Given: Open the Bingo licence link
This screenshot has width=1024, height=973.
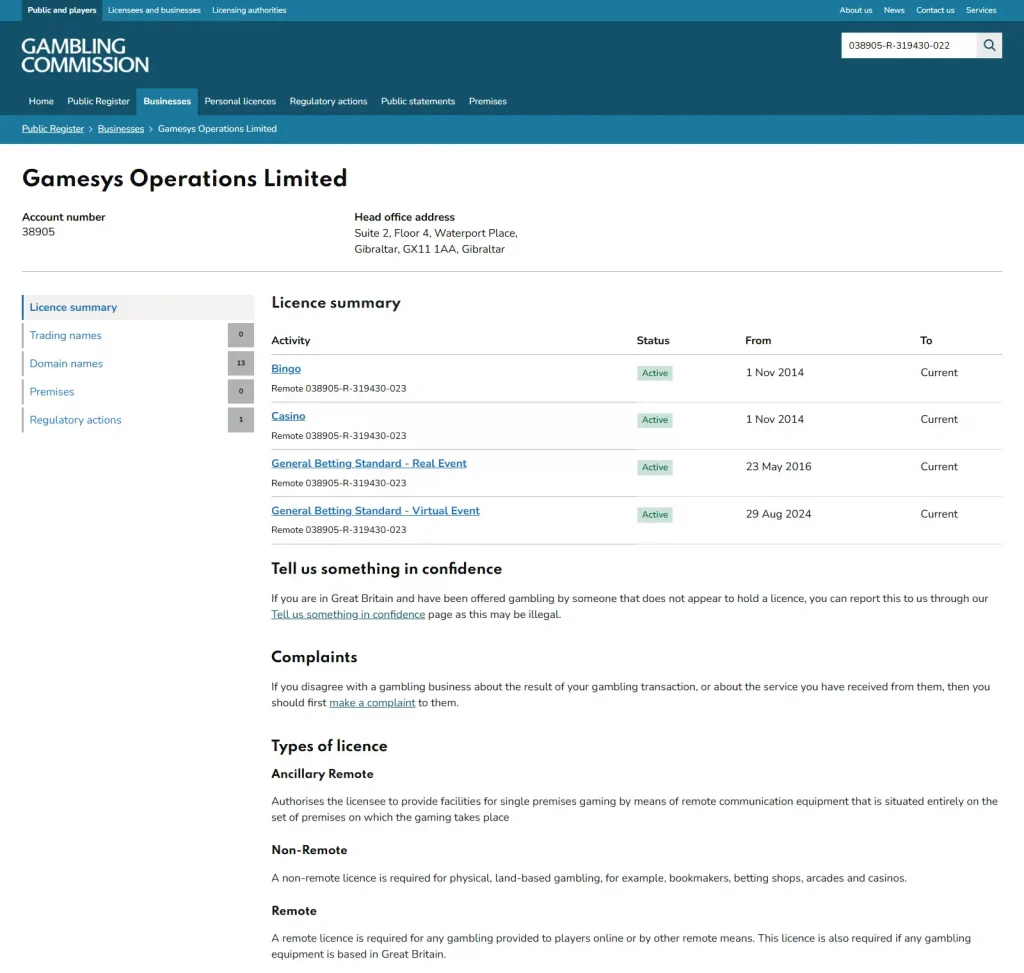Looking at the screenshot, I should pyautogui.click(x=286, y=368).
